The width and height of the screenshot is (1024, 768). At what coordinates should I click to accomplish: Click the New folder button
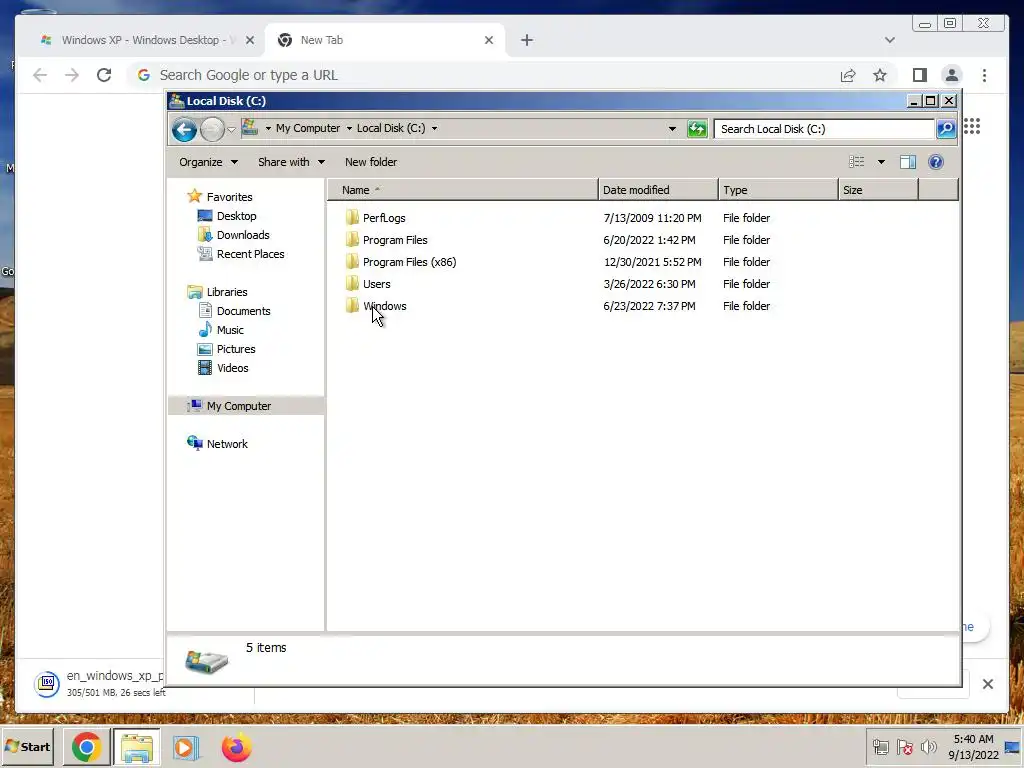coord(371,162)
